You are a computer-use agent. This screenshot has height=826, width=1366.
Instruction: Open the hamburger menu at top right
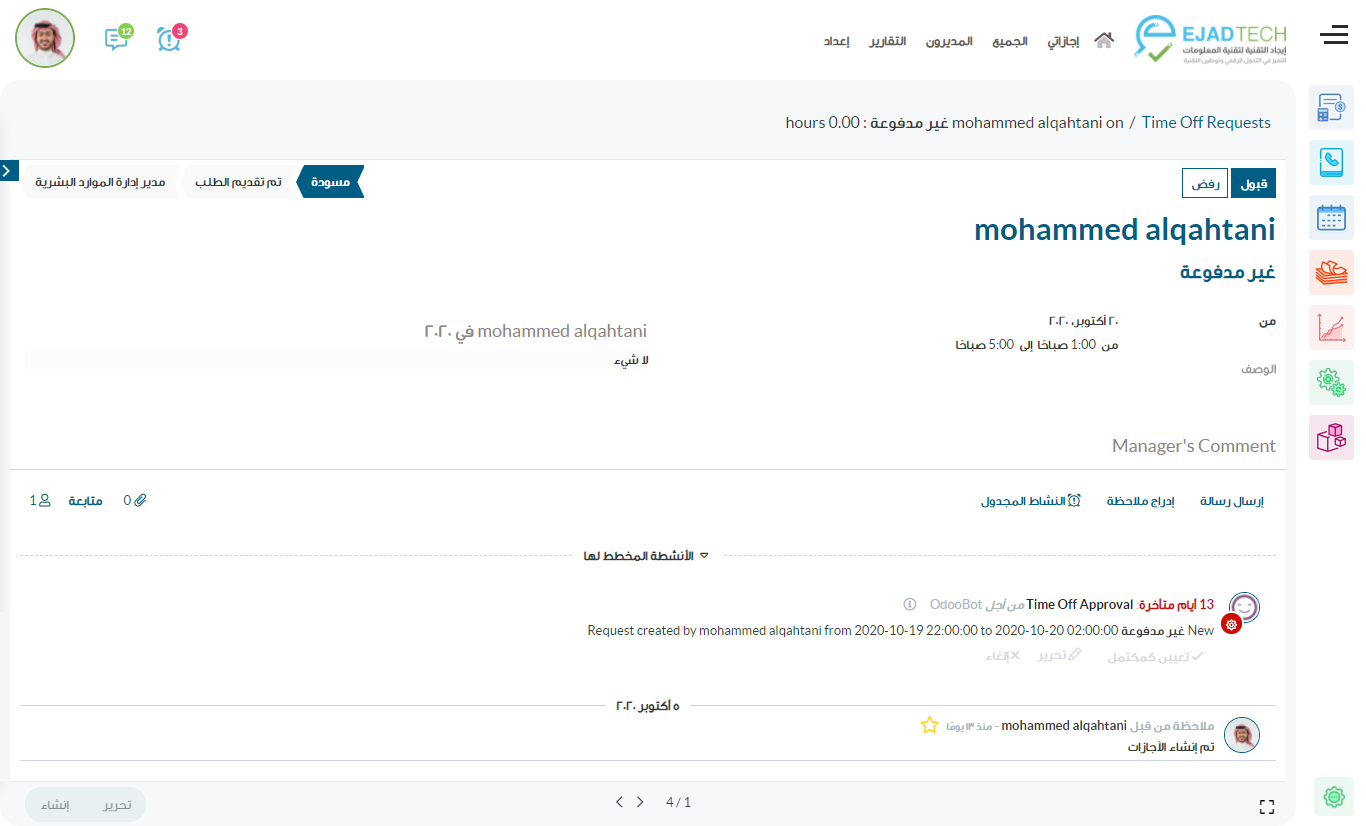coord(1334,36)
